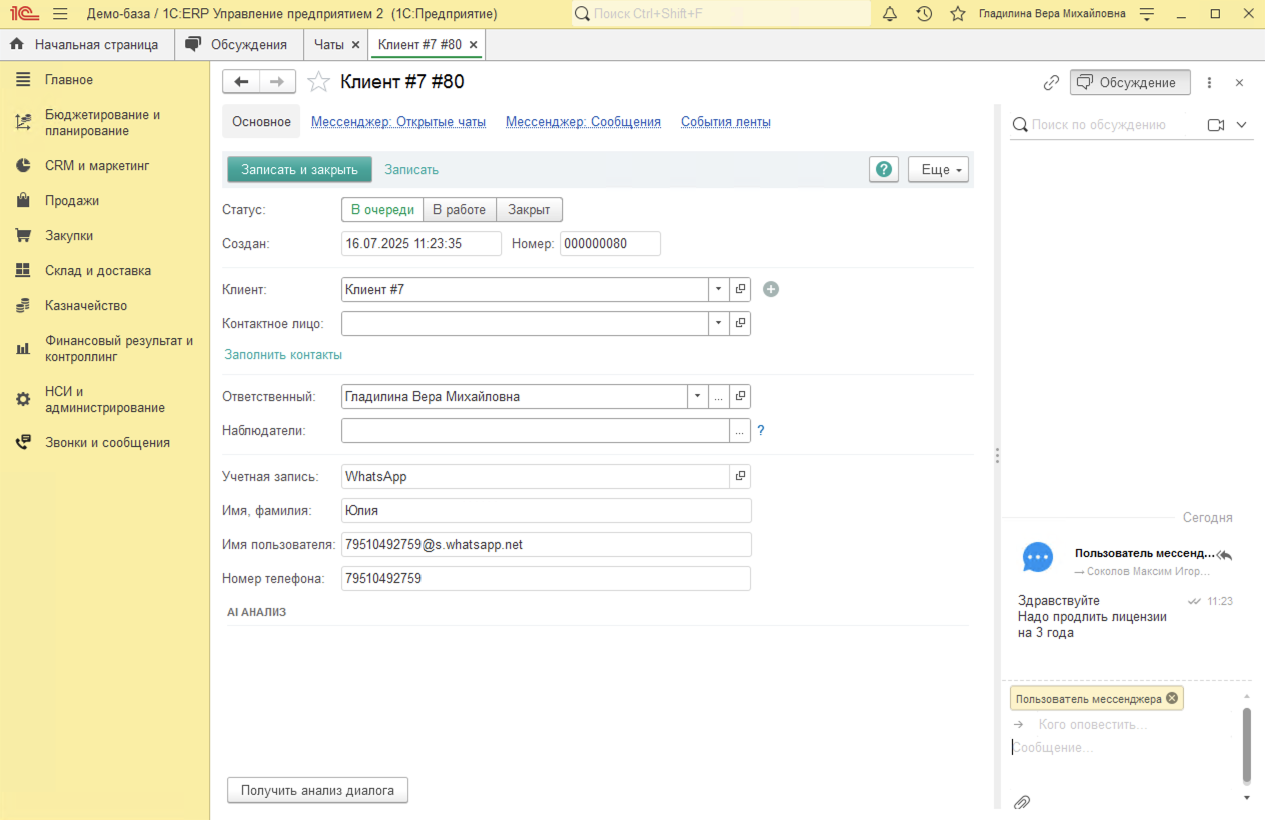1265x820 pixels.
Task: Click the Заполнить контакты link
Action: (283, 355)
